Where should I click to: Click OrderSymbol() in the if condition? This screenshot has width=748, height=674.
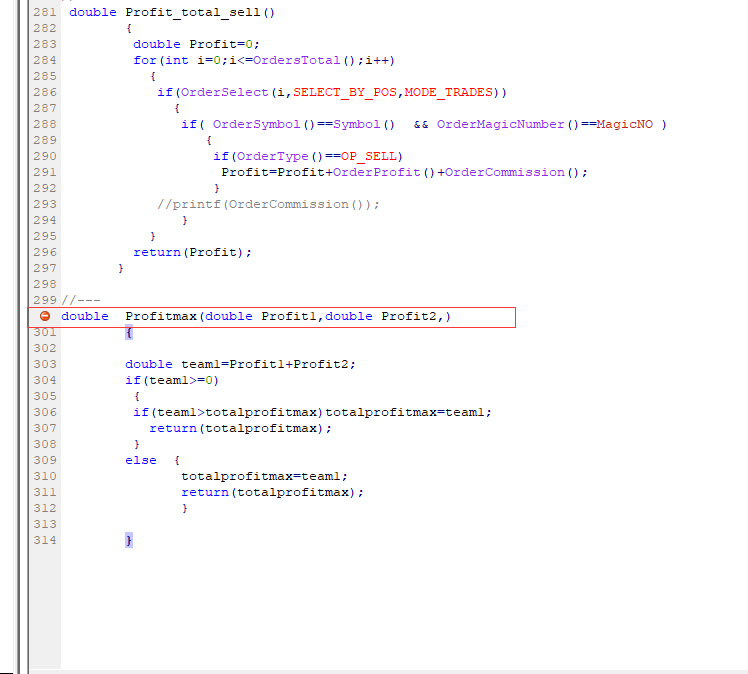tap(264, 124)
